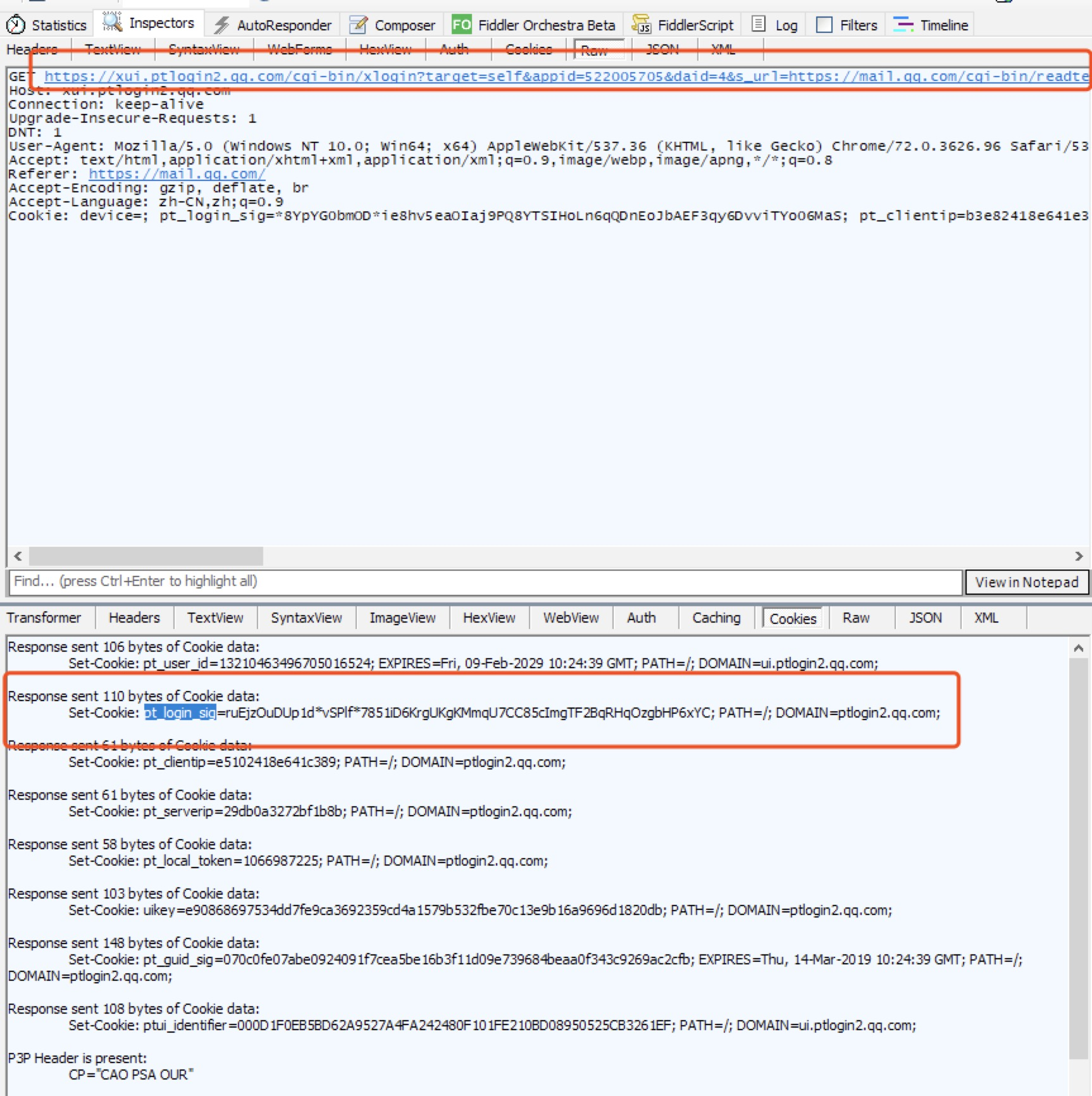Select response Auth tab
This screenshot has width=1092, height=1096.
coord(642,618)
